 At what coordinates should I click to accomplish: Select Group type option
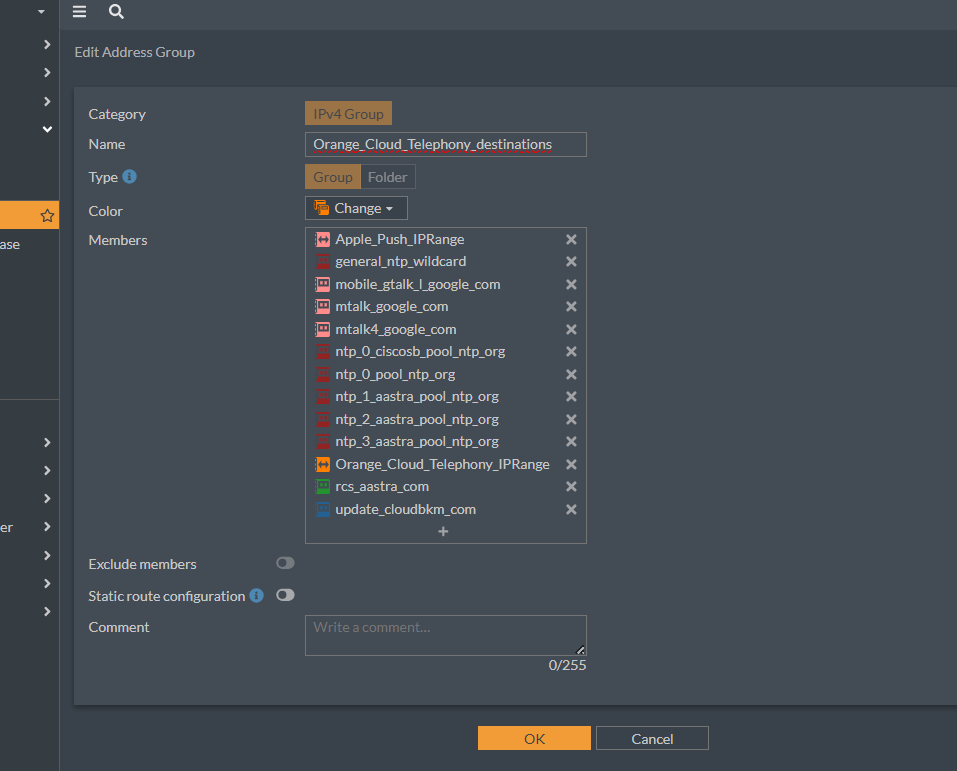(x=333, y=177)
